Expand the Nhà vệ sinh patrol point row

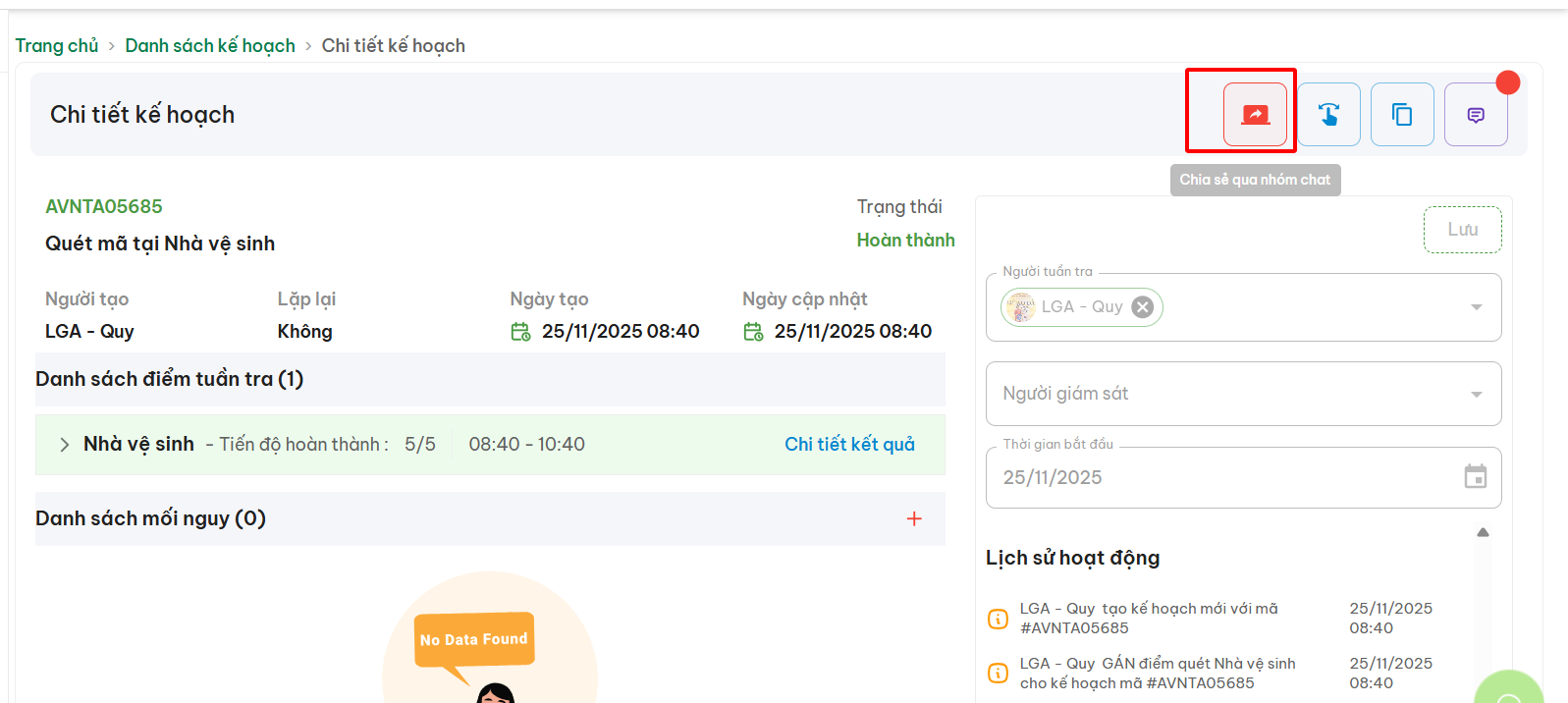65,445
